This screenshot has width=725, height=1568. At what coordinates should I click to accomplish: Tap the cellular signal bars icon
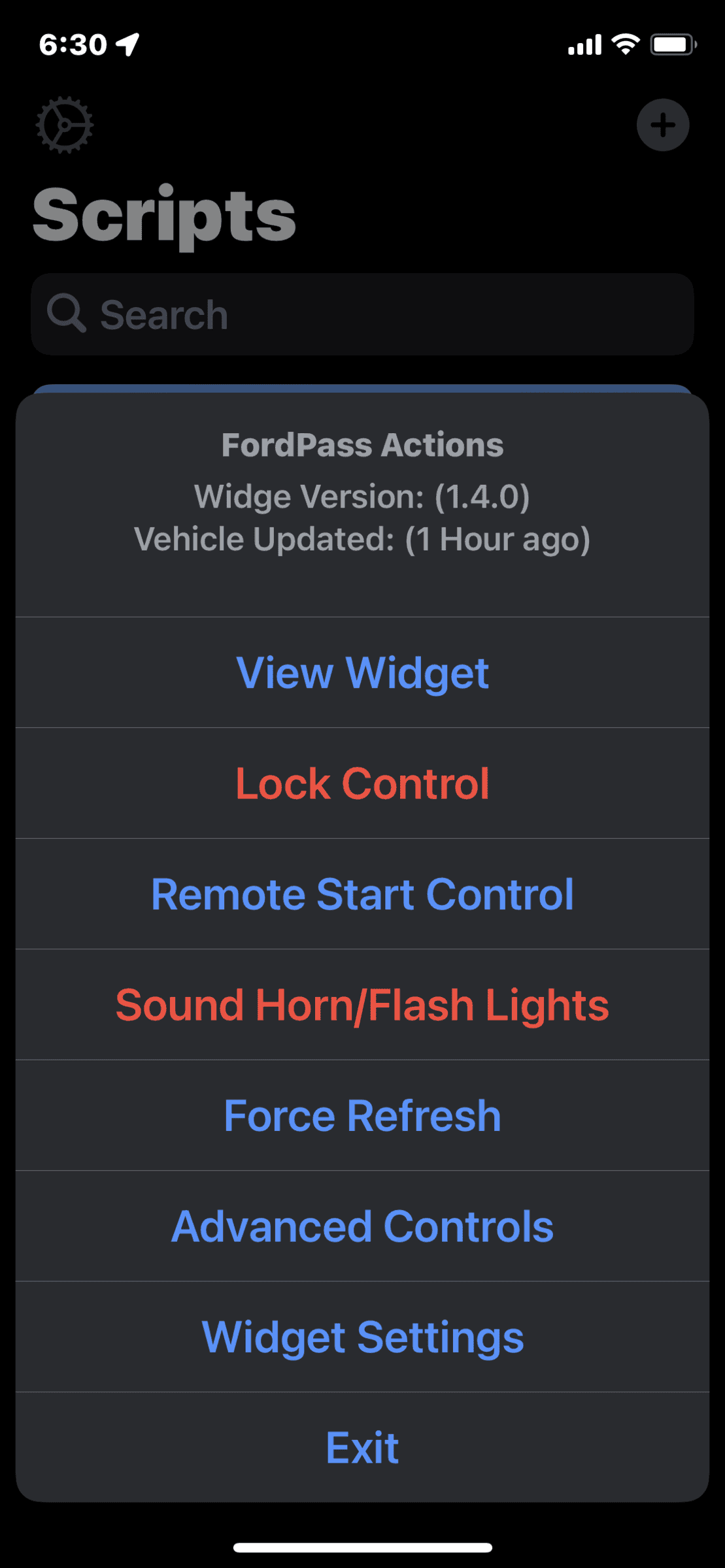coord(584,44)
